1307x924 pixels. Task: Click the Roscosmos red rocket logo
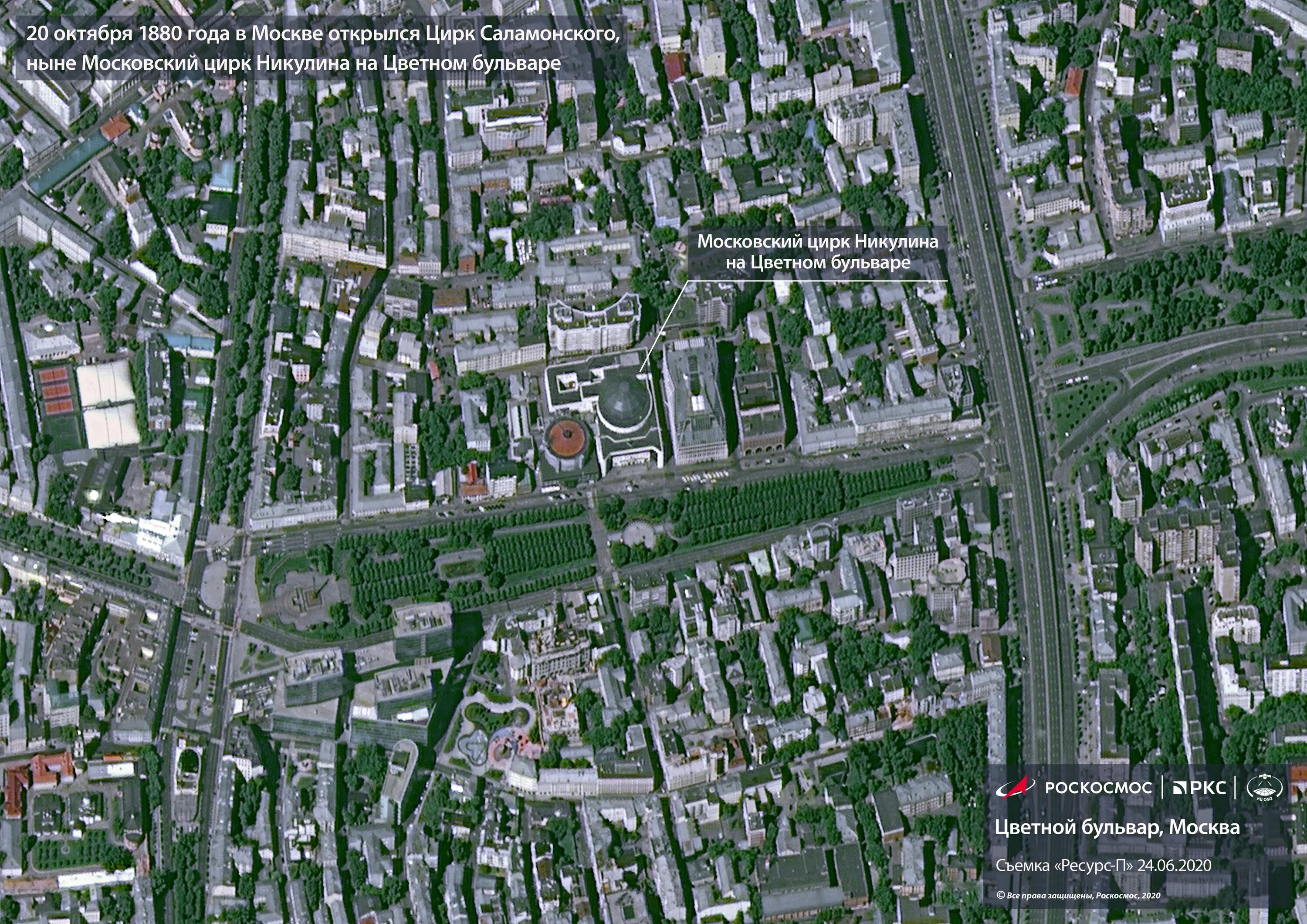click(1017, 787)
